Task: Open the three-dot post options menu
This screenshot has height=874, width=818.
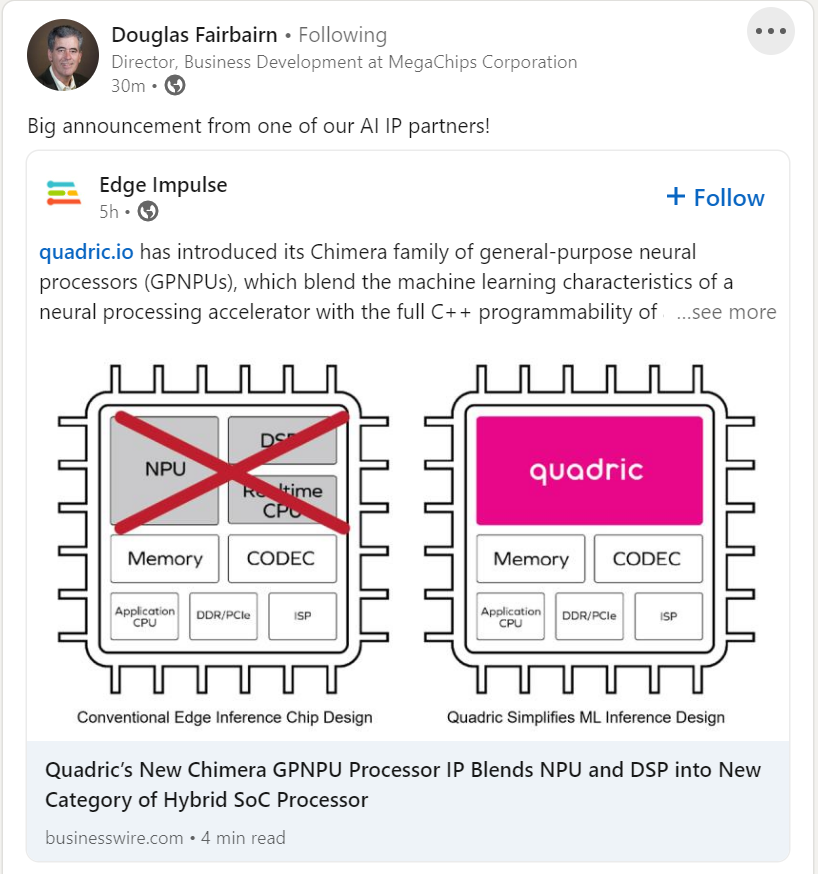Action: click(x=771, y=31)
